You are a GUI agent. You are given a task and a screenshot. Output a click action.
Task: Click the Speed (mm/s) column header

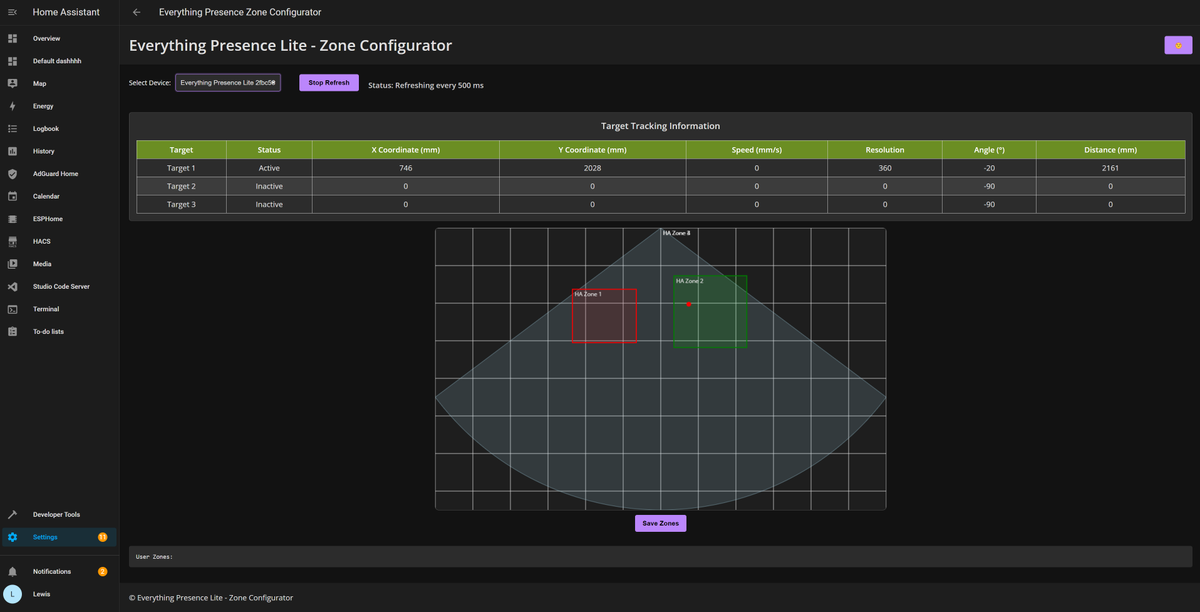(757, 150)
